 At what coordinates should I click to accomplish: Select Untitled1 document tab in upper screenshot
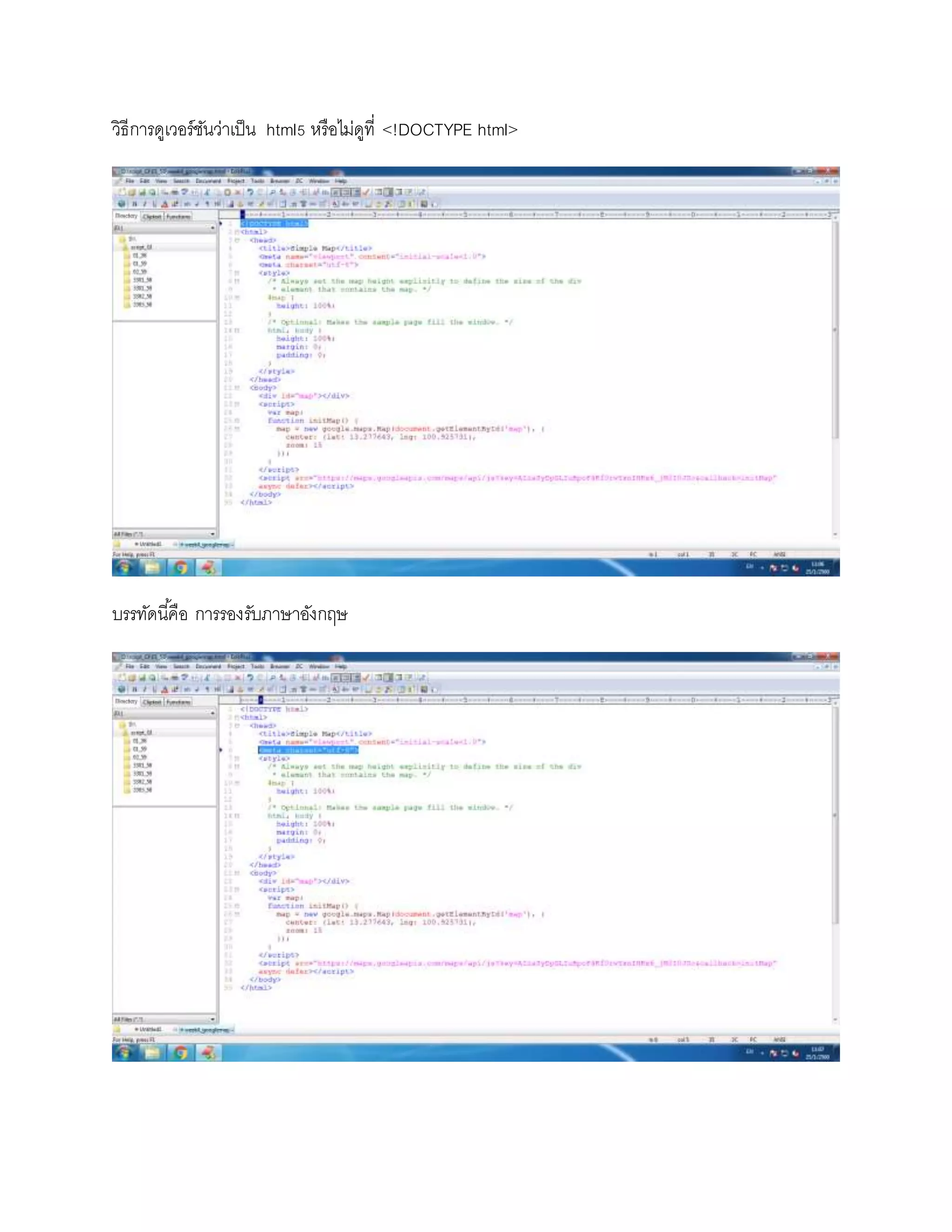point(148,544)
